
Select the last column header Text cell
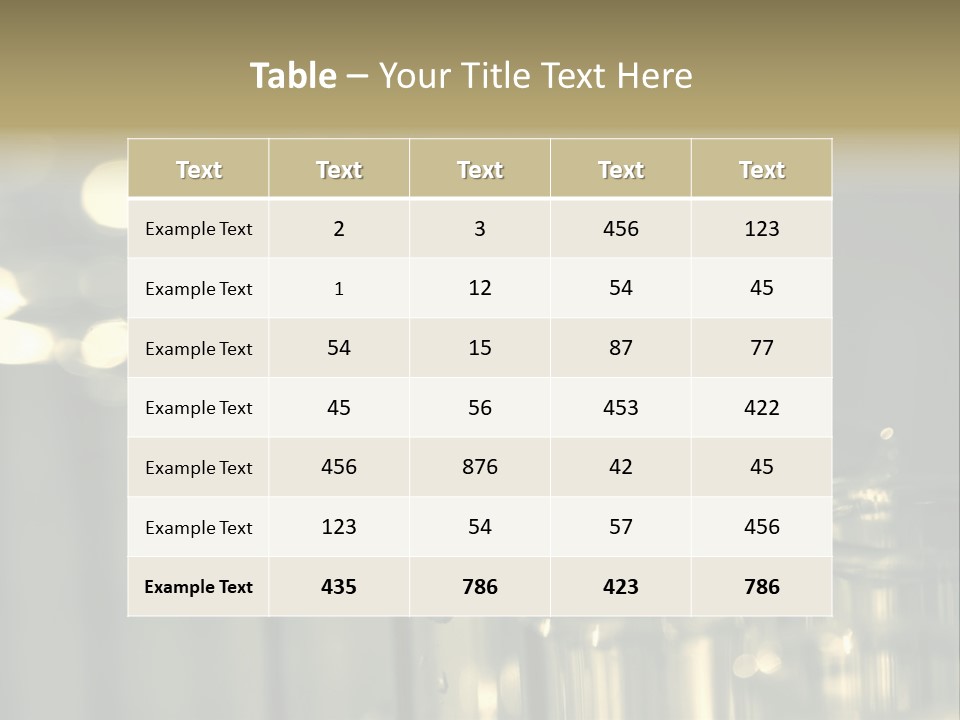click(x=761, y=170)
